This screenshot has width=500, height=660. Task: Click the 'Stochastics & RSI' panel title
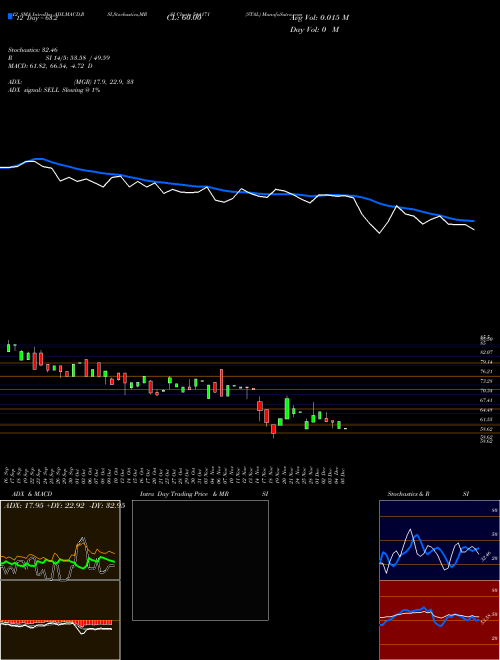428,494
